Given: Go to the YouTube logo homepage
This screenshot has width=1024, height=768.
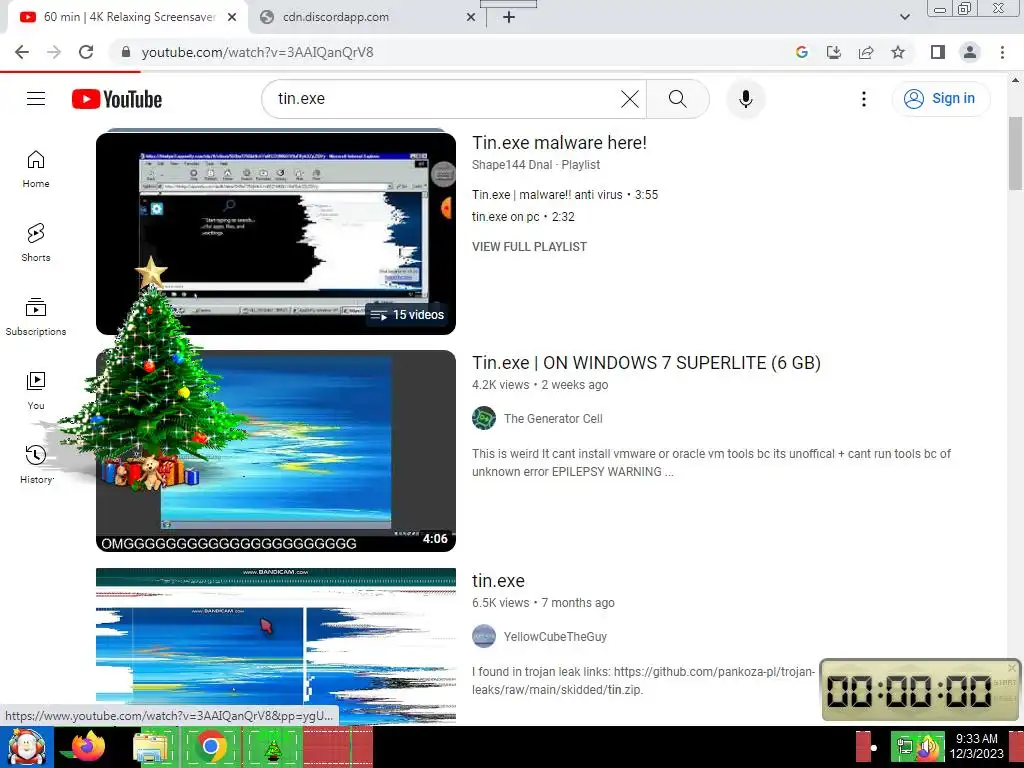Looking at the screenshot, I should (x=117, y=99).
